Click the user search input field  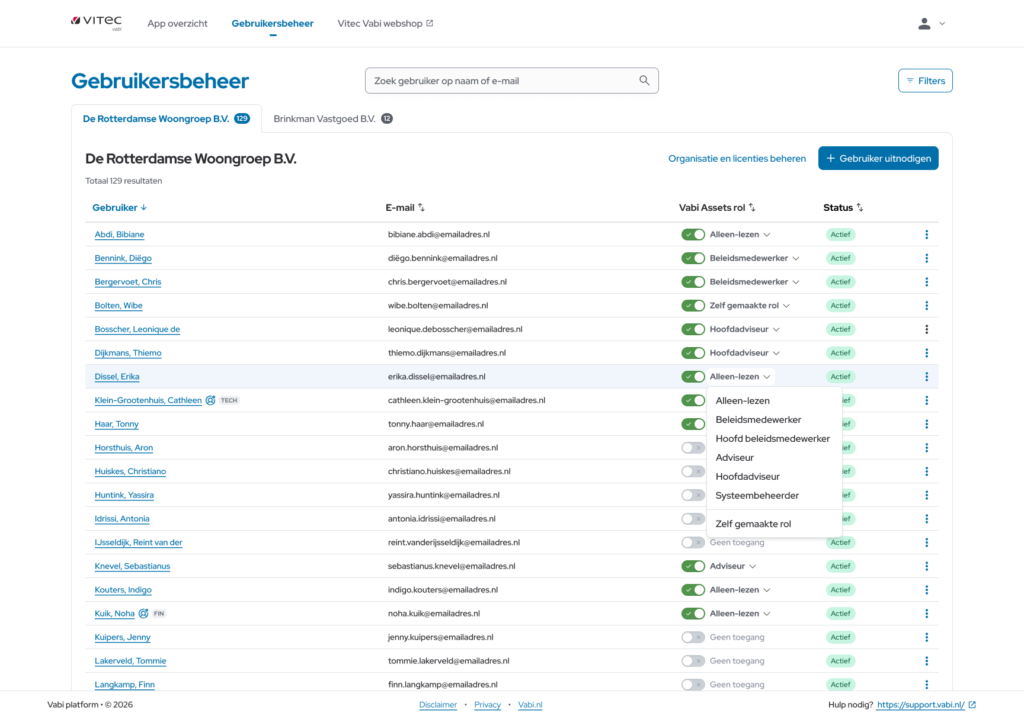click(x=500, y=81)
